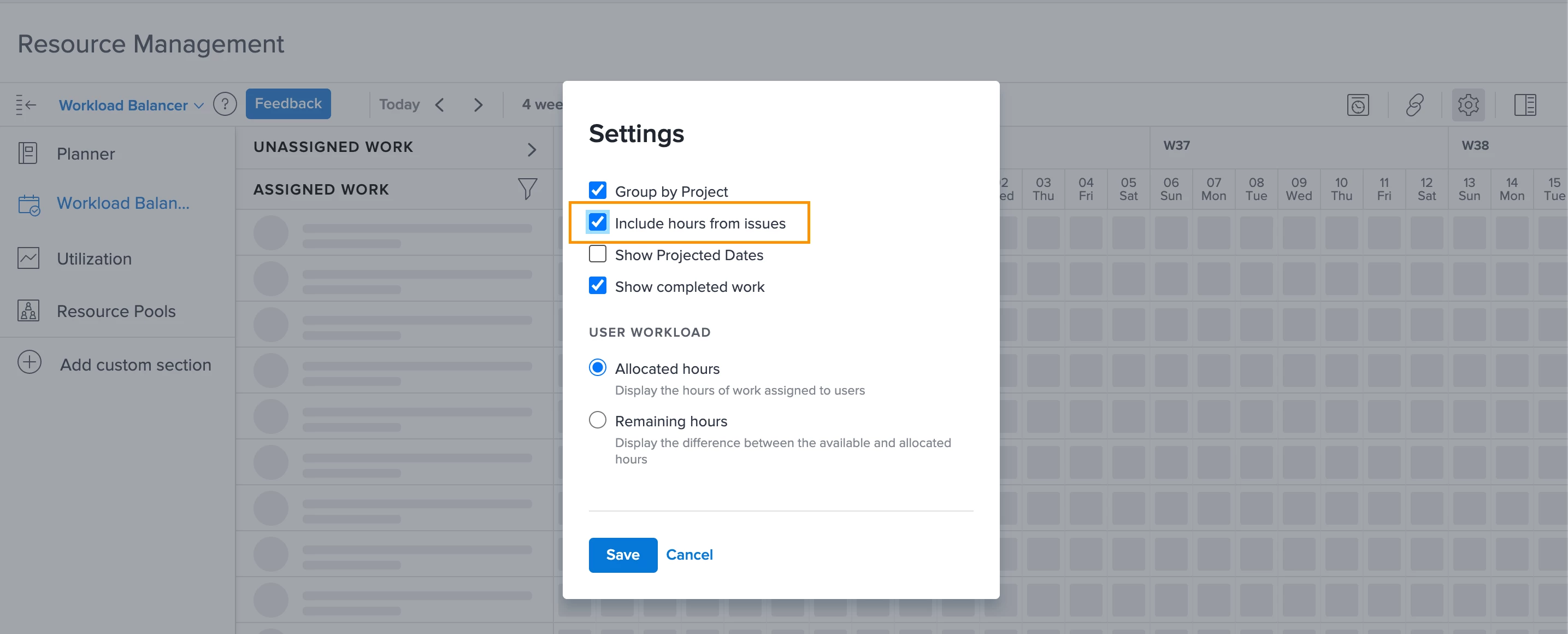Click the assigned work filter icon

[x=527, y=189]
